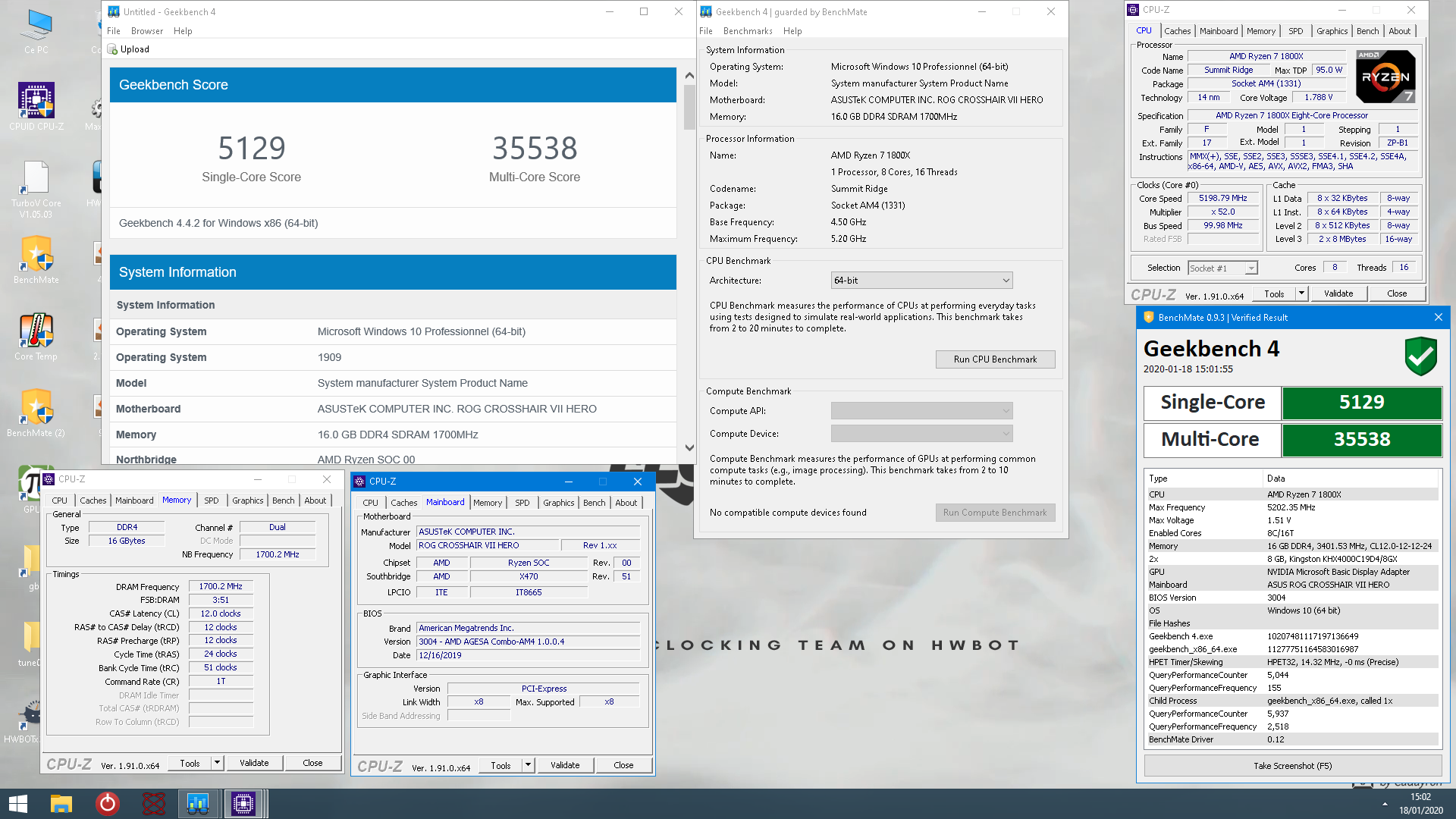Viewport: 1456px width, 819px height.
Task: Expand Tools arrow in CPU-Z Memory window
Action: pos(217,763)
